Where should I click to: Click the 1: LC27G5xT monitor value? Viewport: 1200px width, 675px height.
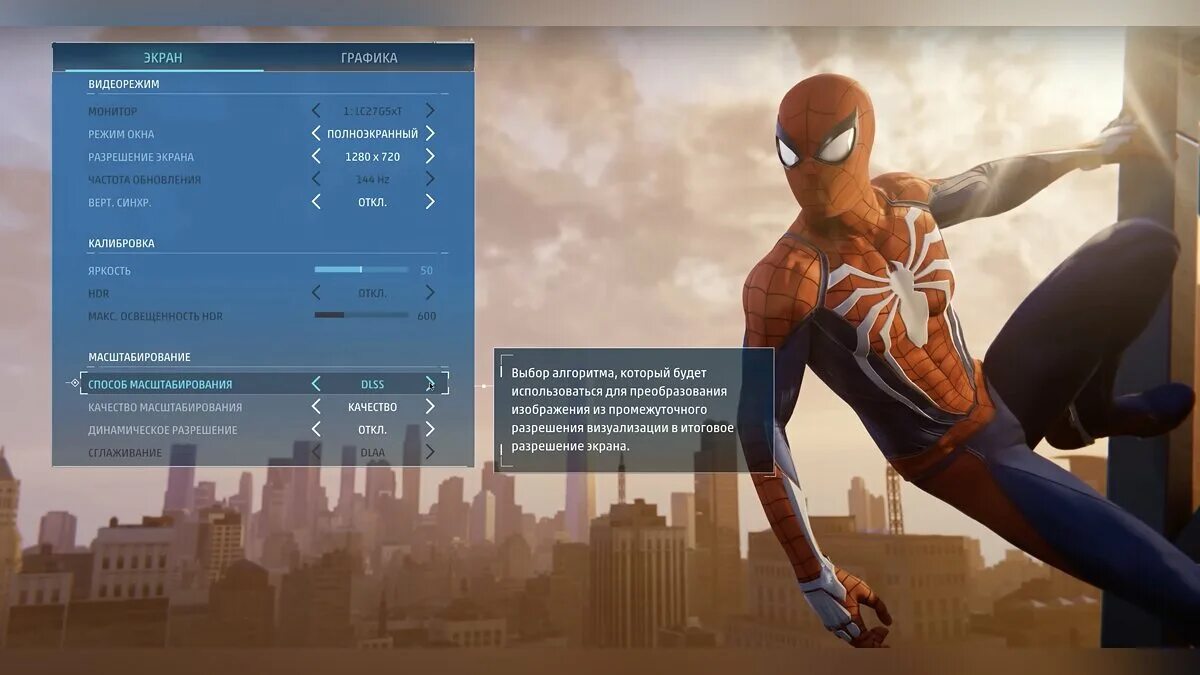(x=372, y=111)
